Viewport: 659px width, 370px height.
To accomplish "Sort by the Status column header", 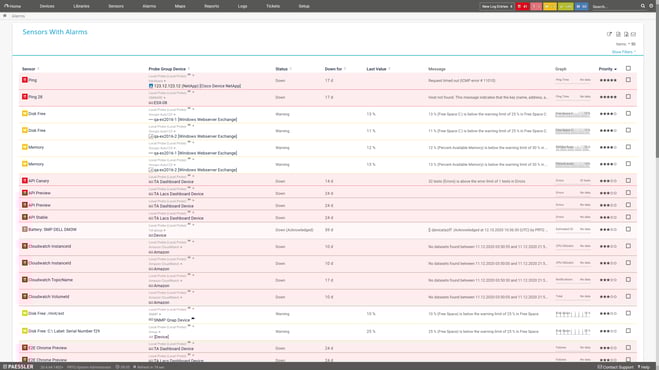I will coord(283,69).
